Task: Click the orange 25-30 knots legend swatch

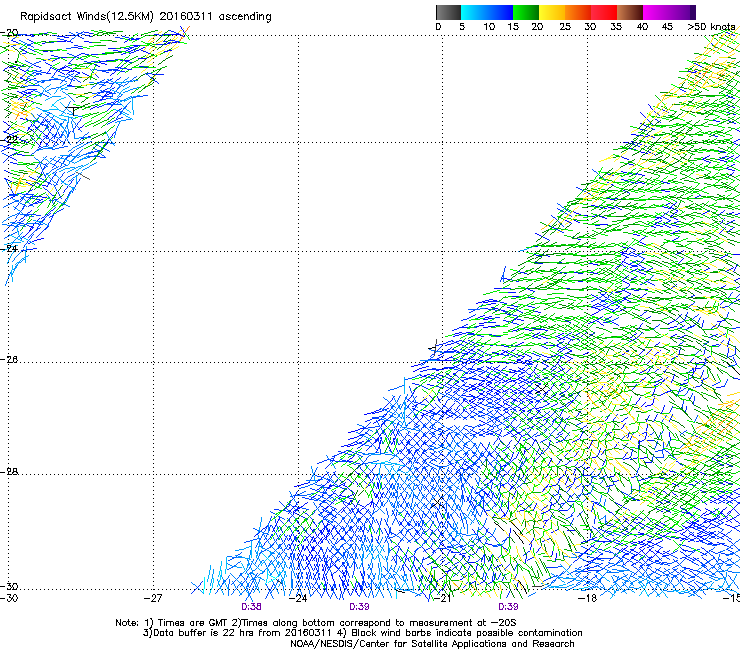Action: 578,12
